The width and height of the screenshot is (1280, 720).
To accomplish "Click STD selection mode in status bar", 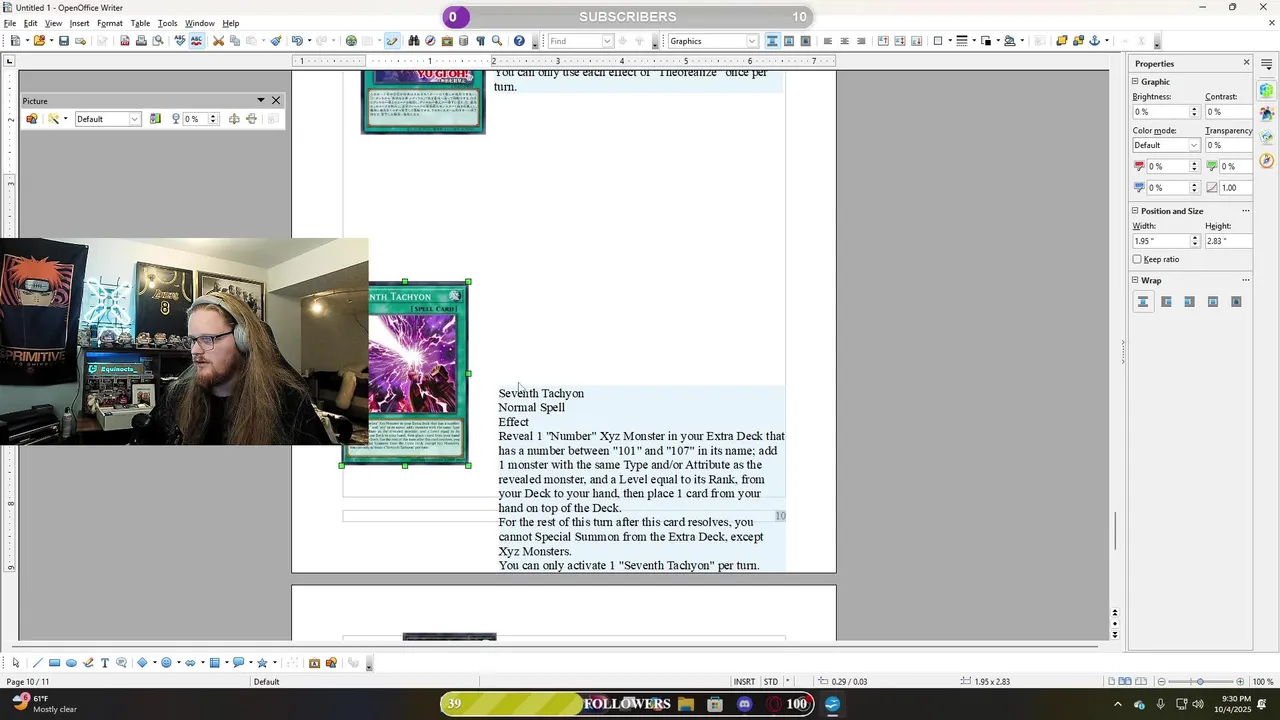I will pos(771,682).
